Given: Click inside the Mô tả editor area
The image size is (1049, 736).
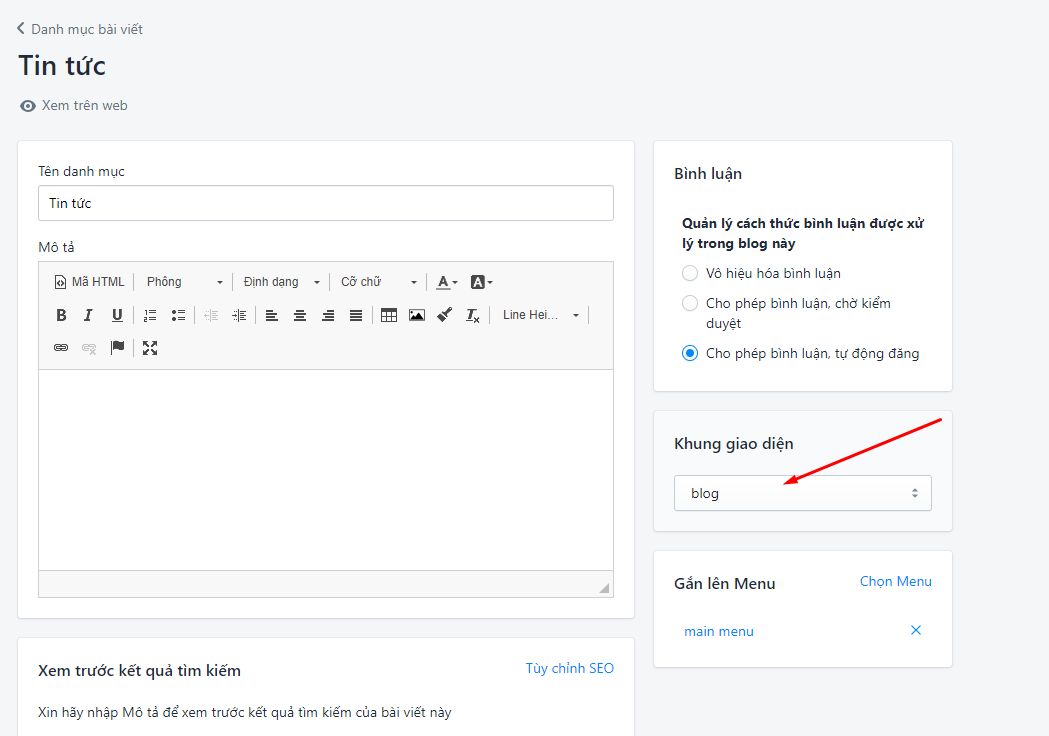Looking at the screenshot, I should (x=326, y=470).
